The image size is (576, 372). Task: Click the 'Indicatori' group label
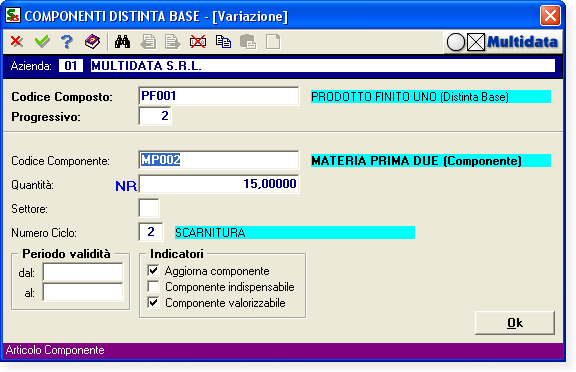[177, 254]
